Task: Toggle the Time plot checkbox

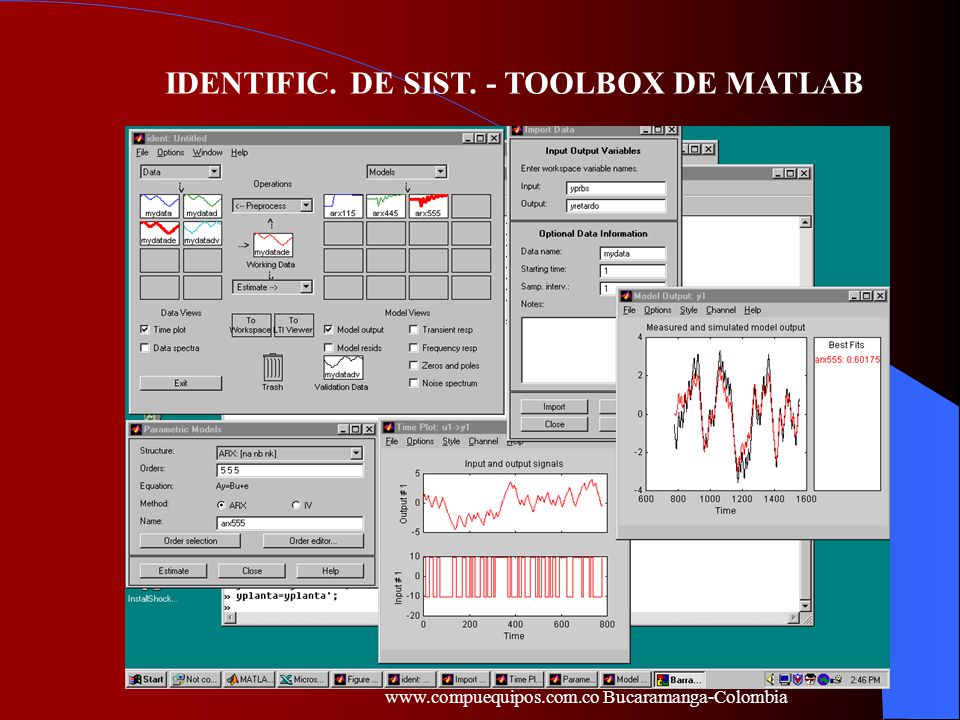Action: point(144,329)
